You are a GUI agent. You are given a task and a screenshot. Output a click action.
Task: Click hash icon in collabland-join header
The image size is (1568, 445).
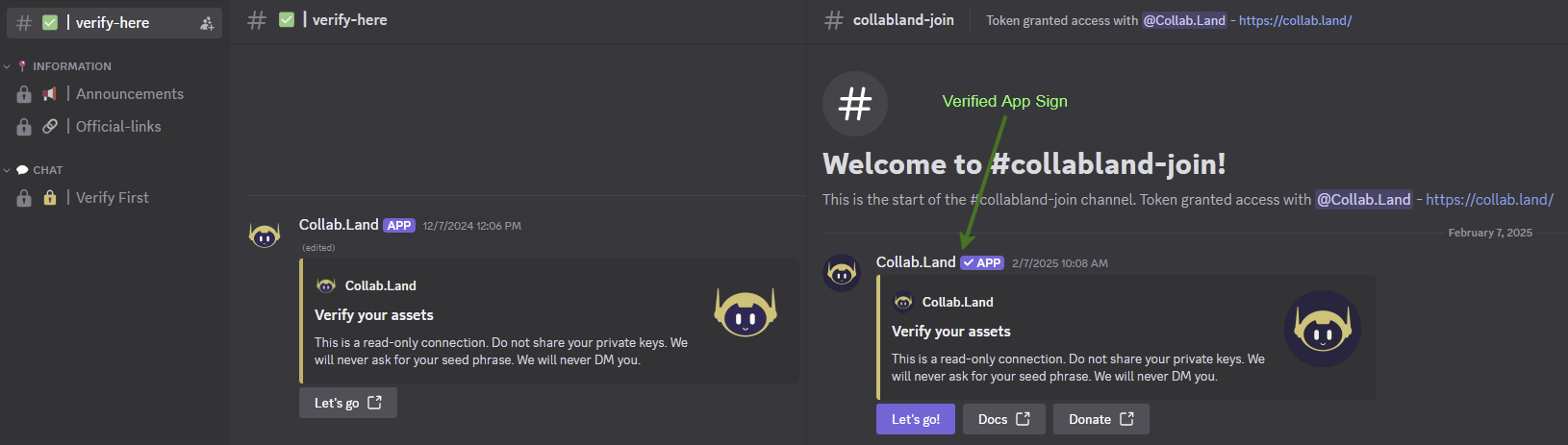click(834, 20)
